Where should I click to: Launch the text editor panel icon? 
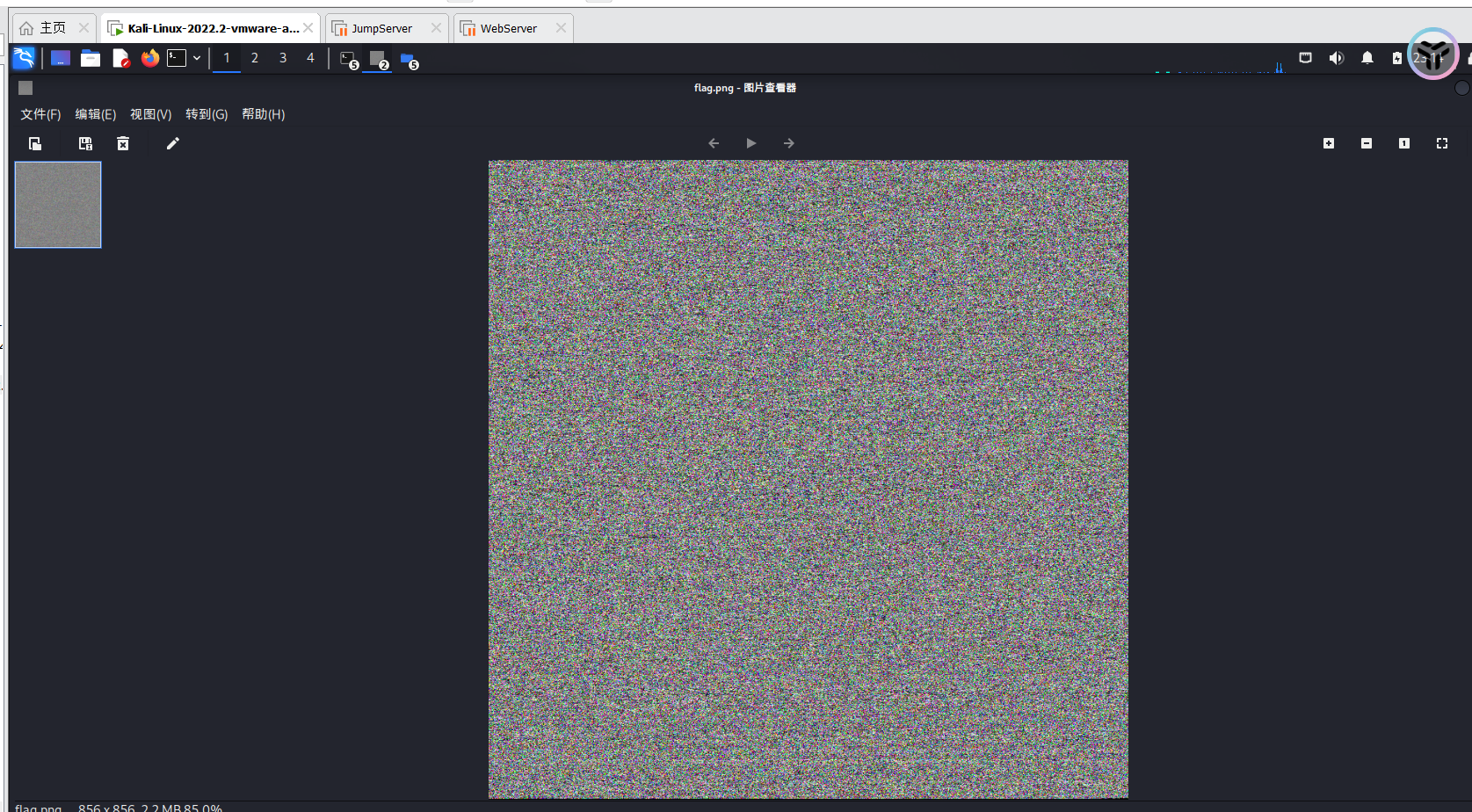point(121,58)
